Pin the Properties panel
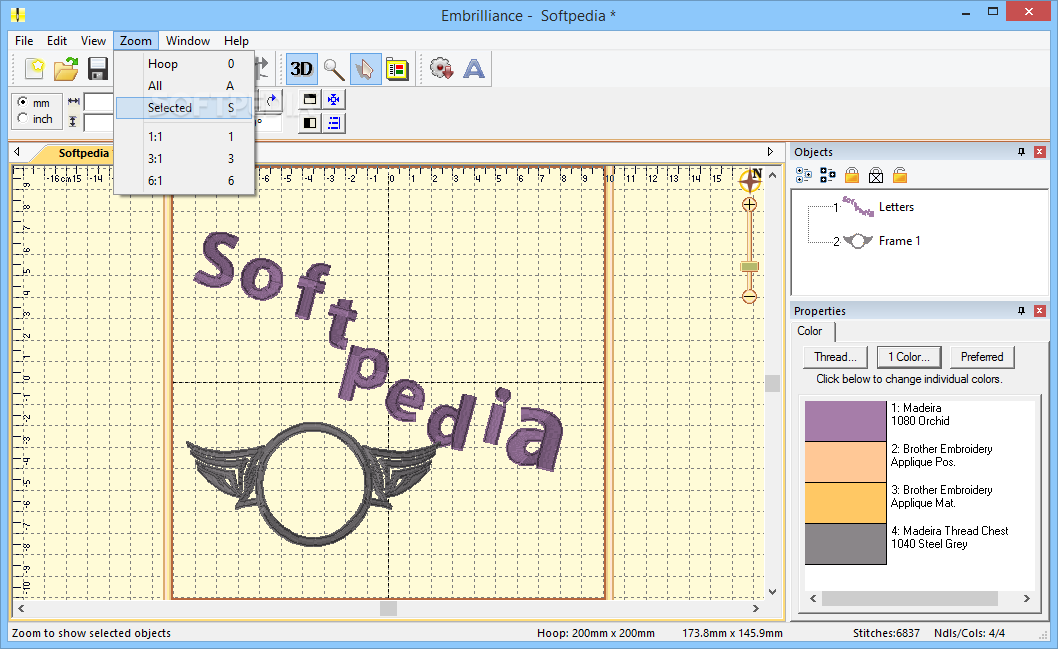This screenshot has width=1058, height=649. pyautogui.click(x=1022, y=310)
